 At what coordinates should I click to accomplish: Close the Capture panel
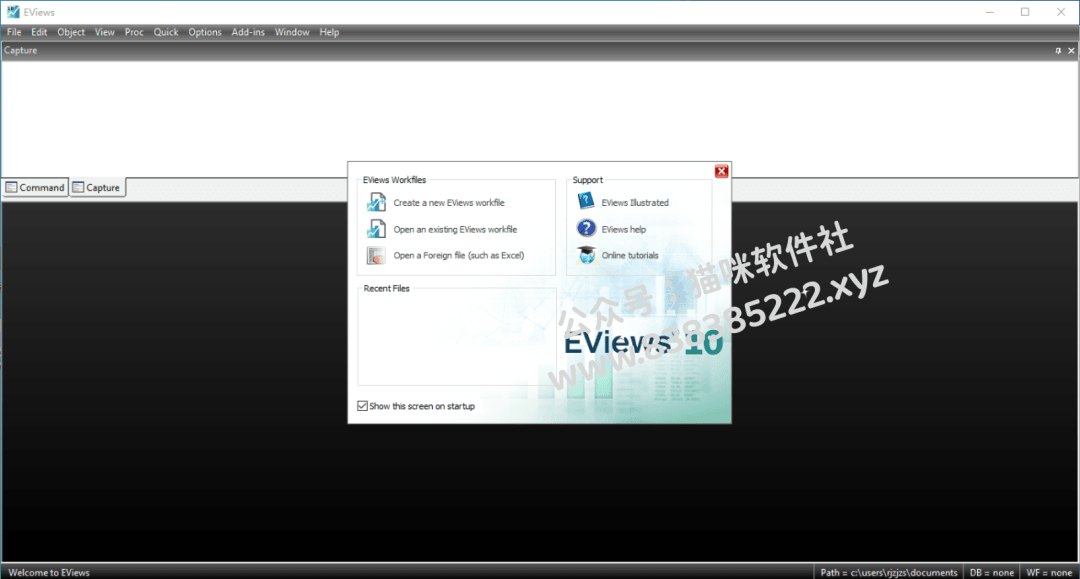[1071, 51]
